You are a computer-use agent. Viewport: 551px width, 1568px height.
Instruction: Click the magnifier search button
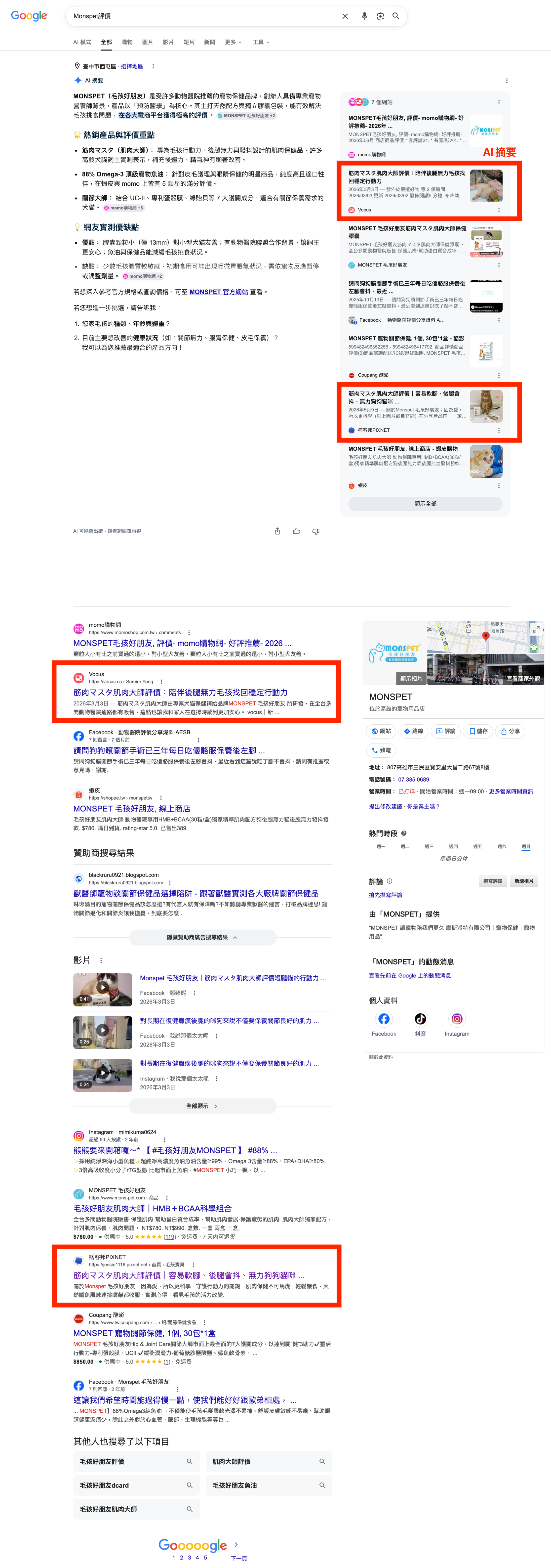pyautogui.click(x=396, y=16)
